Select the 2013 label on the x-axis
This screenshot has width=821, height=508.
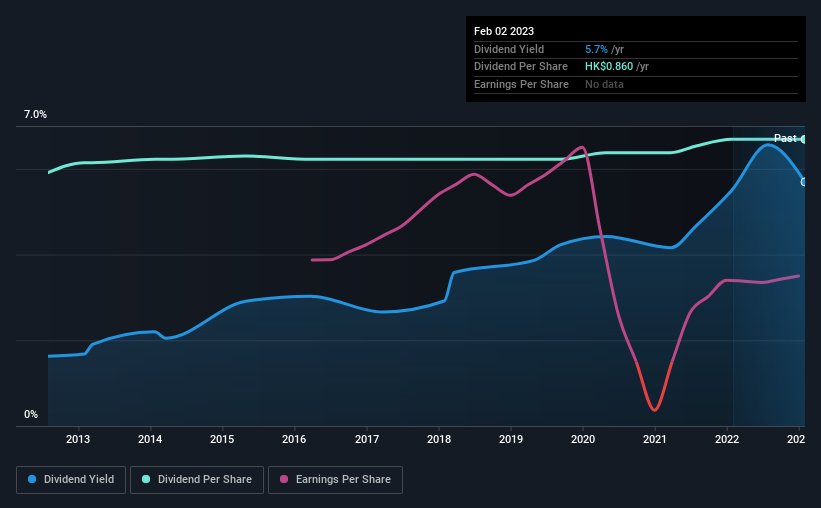pos(78,439)
